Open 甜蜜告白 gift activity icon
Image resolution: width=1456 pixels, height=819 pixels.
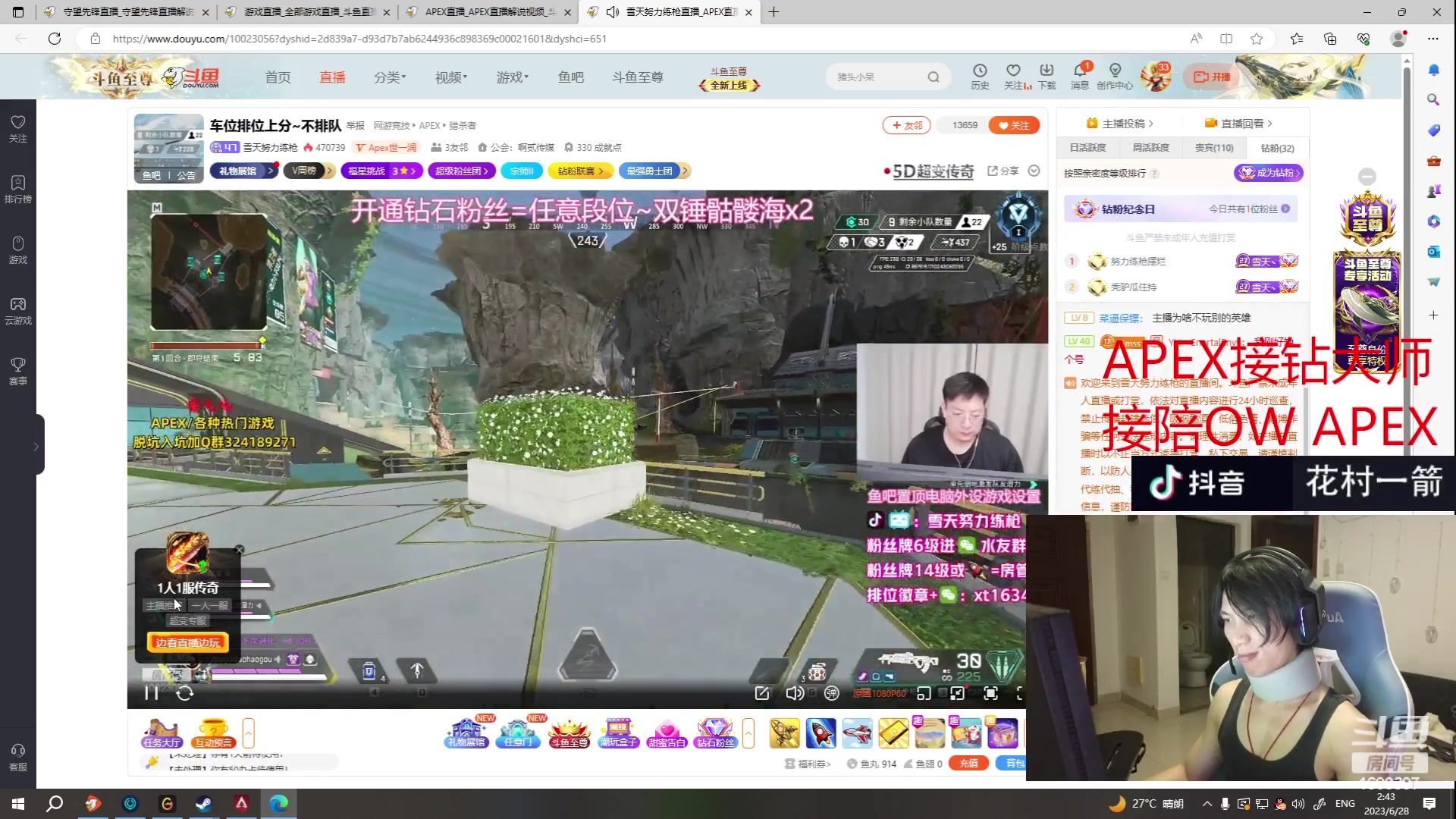(667, 733)
